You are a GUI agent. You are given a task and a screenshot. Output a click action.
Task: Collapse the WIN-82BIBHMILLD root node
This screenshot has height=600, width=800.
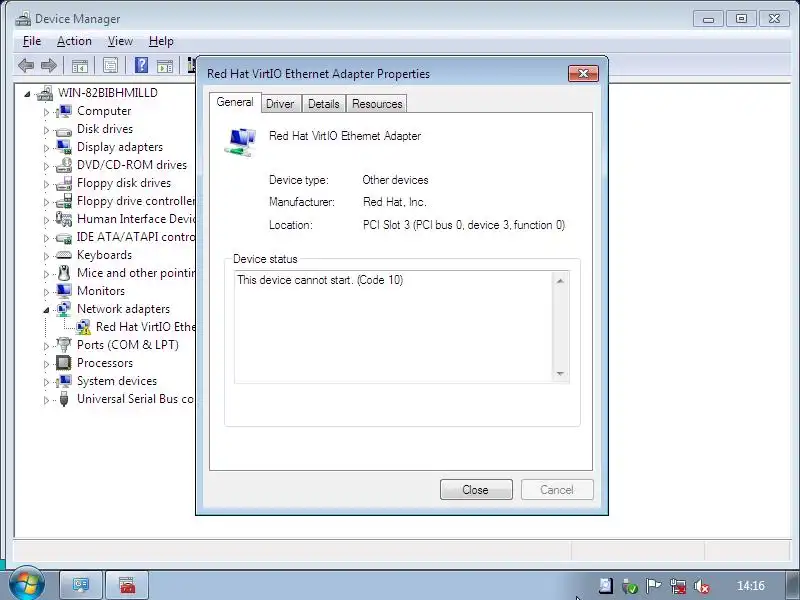[27, 94]
